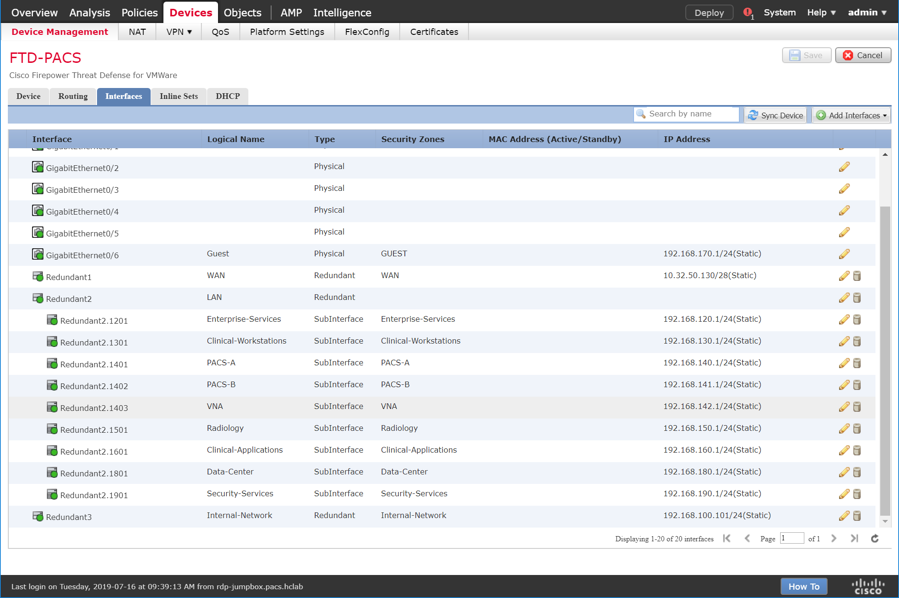Edit the Redundant2.1401 PACS-A subinterface
Screen dimensions: 899x598
click(x=844, y=363)
